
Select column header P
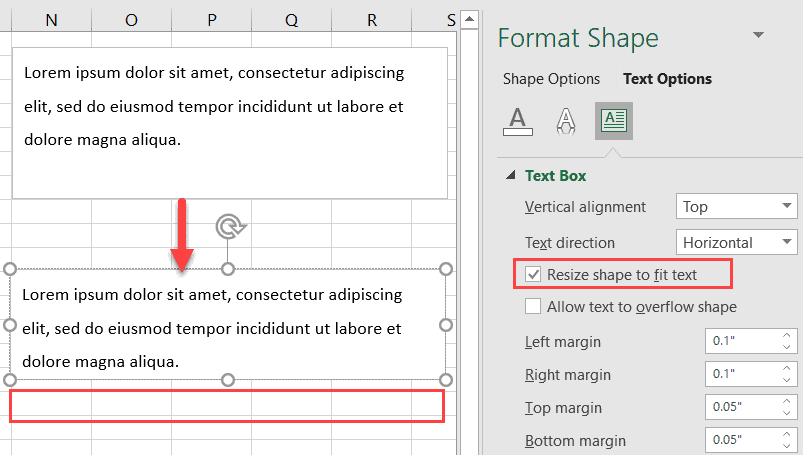[211, 20]
